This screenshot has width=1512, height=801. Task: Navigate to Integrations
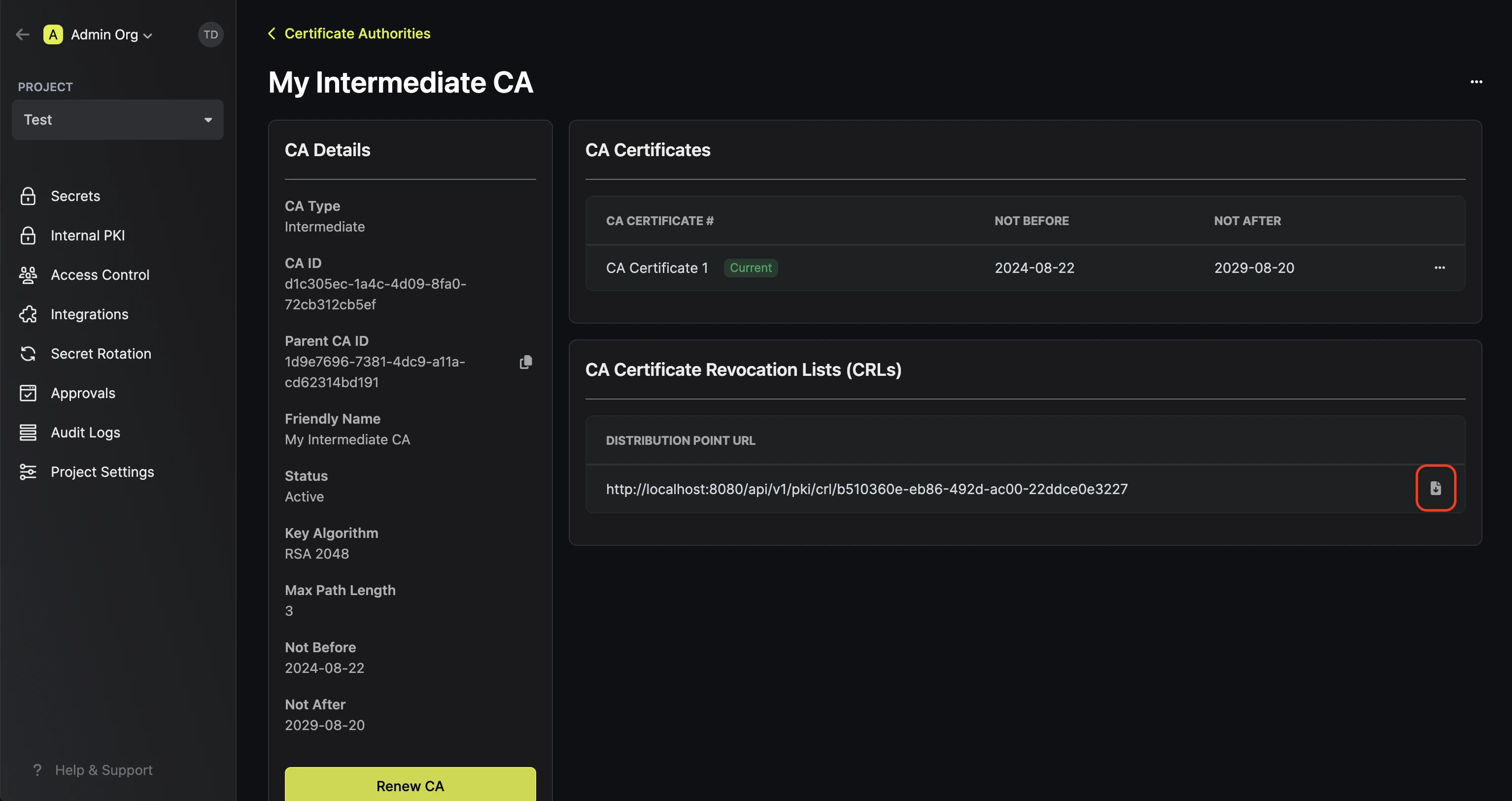pos(89,314)
